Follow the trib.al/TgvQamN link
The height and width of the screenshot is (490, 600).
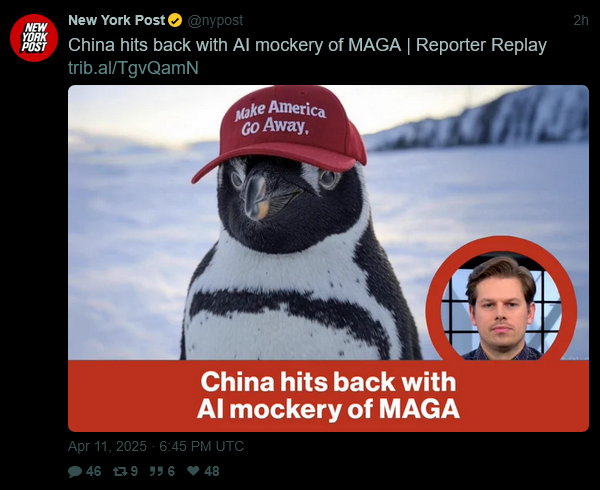133,68
